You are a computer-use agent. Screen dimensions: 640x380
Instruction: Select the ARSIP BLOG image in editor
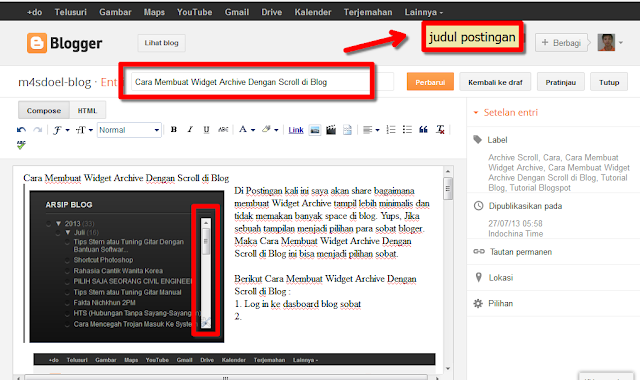[127, 267]
